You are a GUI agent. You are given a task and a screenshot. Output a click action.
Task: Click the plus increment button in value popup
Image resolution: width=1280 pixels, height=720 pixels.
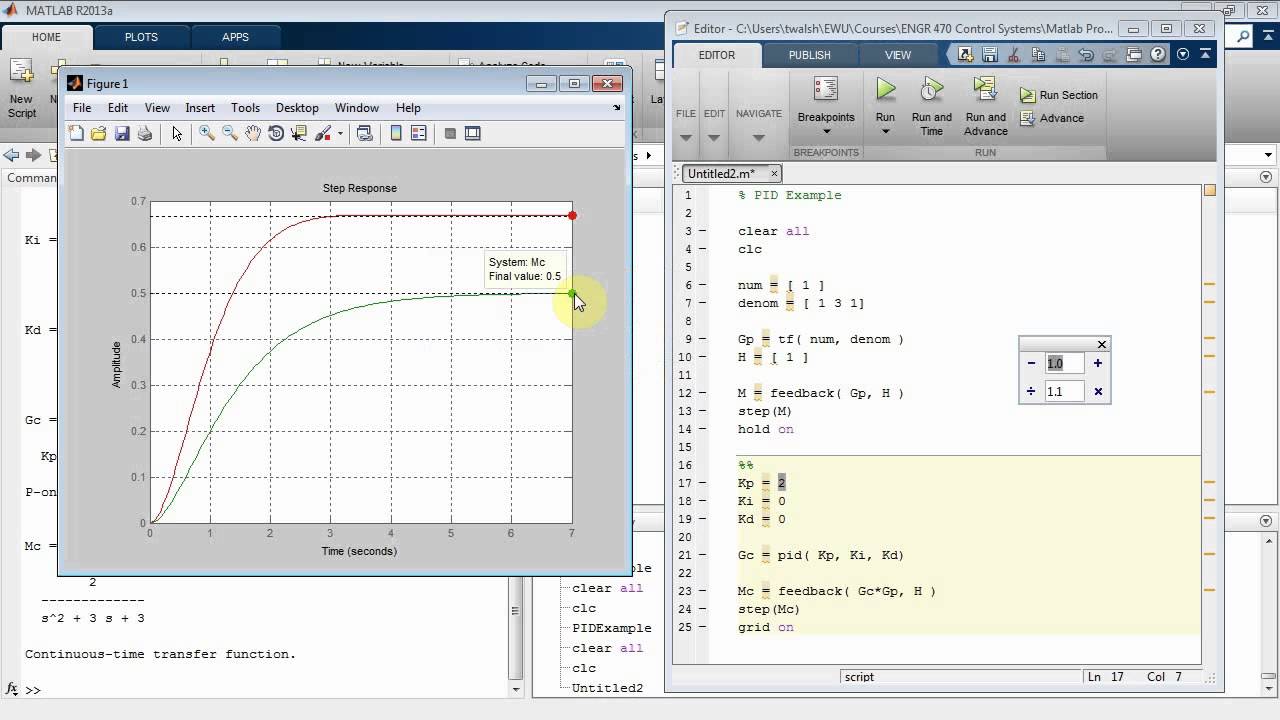1097,363
